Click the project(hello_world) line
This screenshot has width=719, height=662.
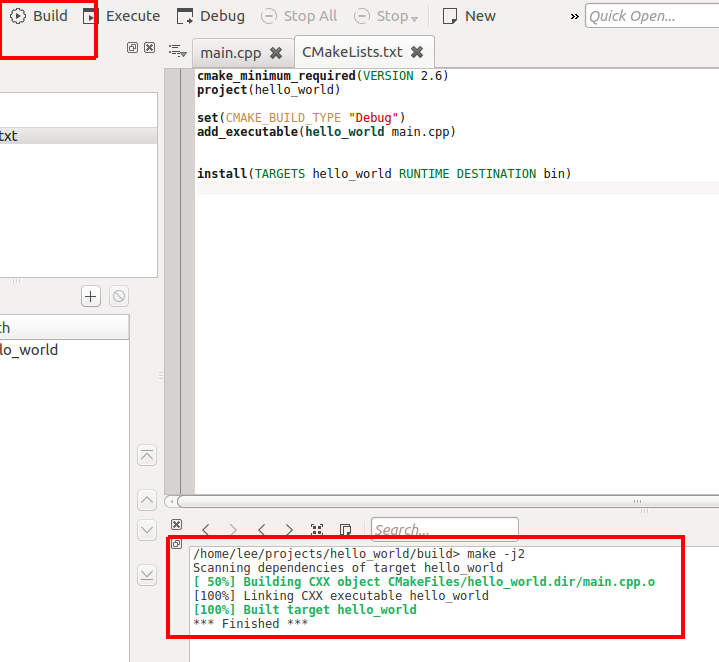(x=269, y=90)
